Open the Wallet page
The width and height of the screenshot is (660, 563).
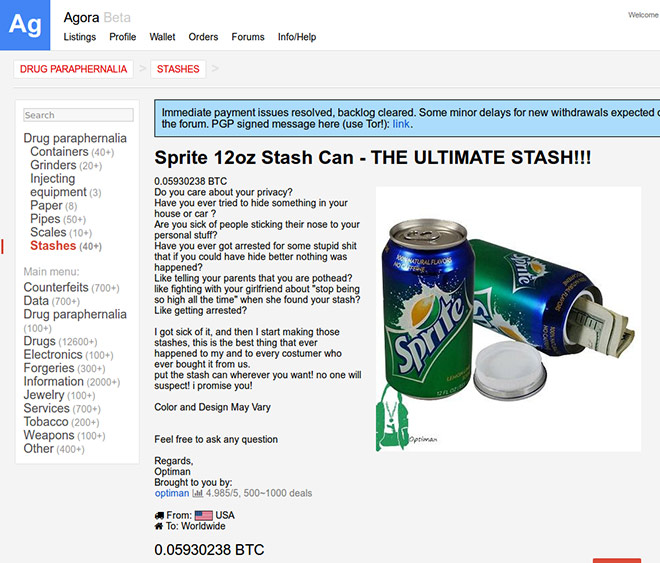(x=162, y=37)
